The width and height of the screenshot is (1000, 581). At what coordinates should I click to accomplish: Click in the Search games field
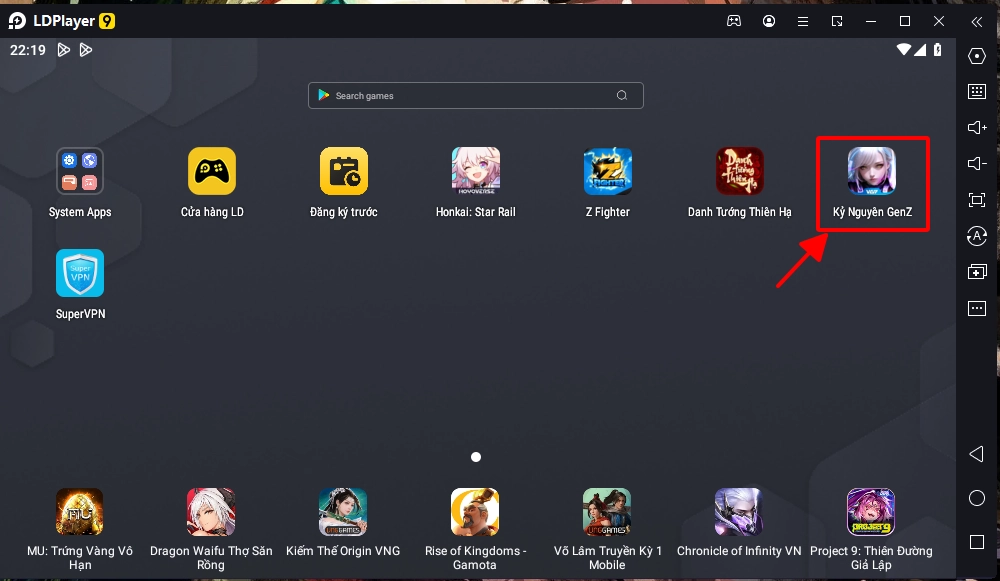coord(476,96)
